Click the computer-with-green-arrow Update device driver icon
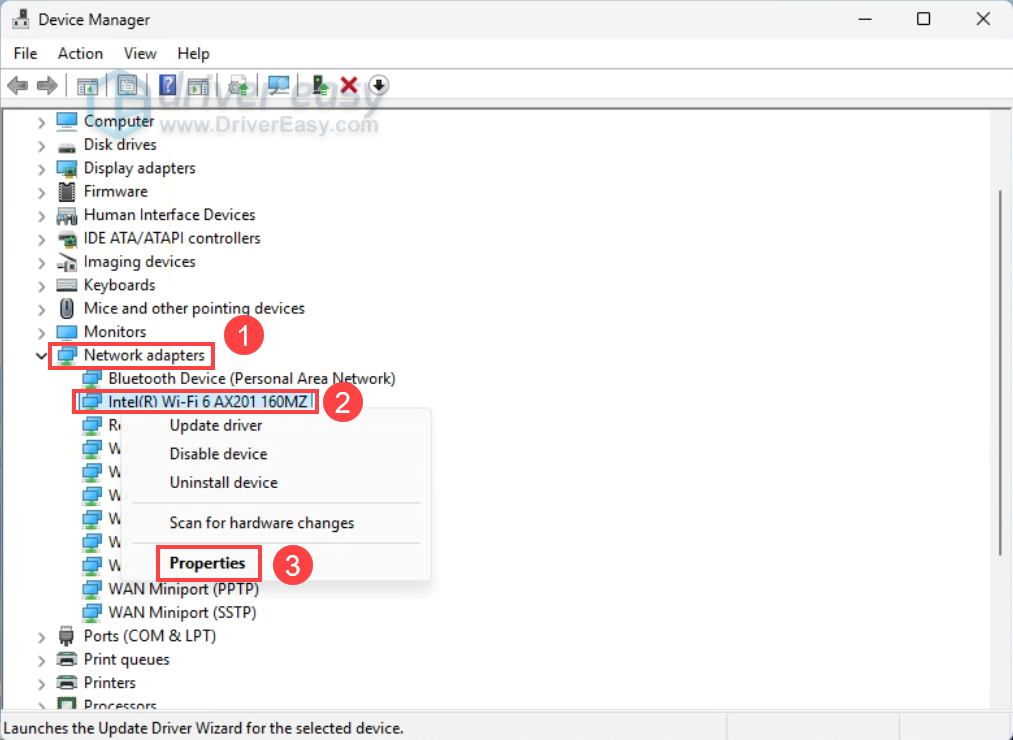1013x740 pixels. pyautogui.click(x=320, y=85)
